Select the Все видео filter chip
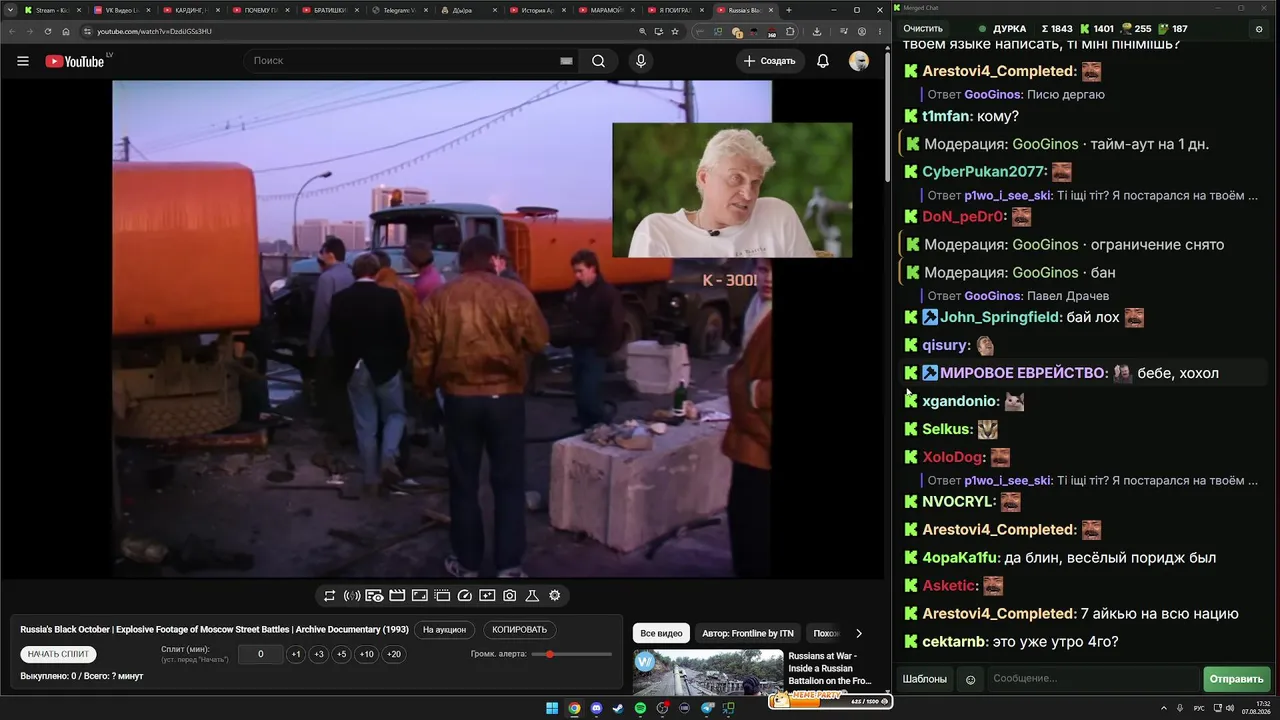 [x=661, y=633]
